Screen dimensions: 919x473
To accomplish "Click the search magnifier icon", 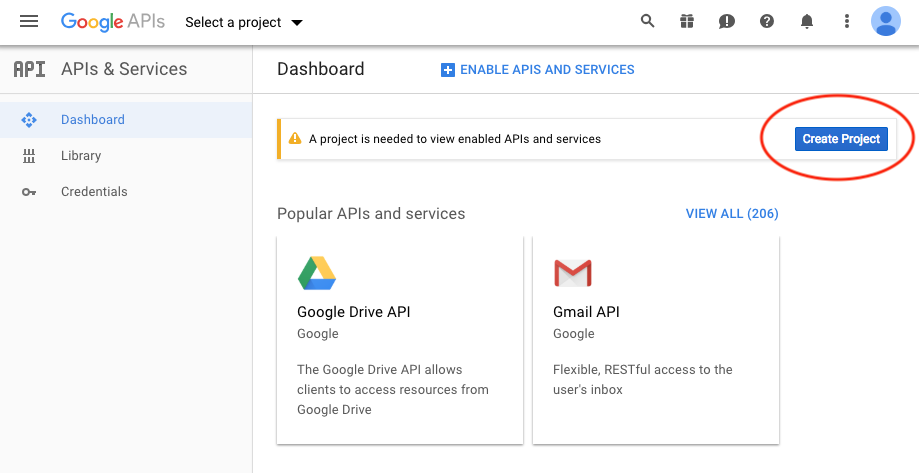I will 648,21.
